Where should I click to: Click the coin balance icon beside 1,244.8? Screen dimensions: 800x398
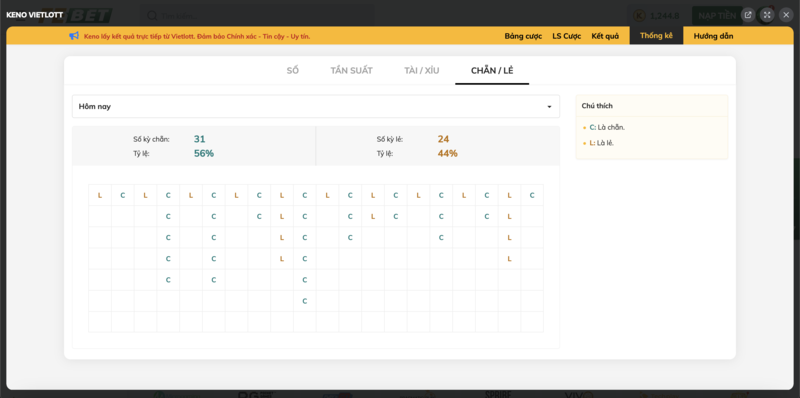(x=639, y=16)
